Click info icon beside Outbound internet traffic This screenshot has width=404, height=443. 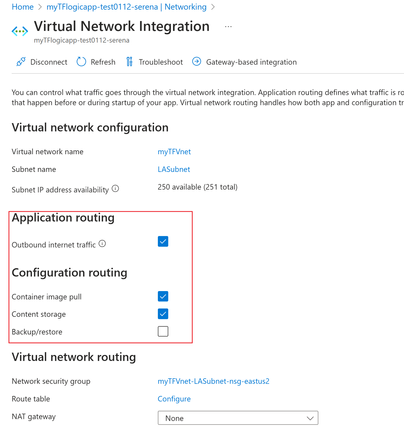102,244
